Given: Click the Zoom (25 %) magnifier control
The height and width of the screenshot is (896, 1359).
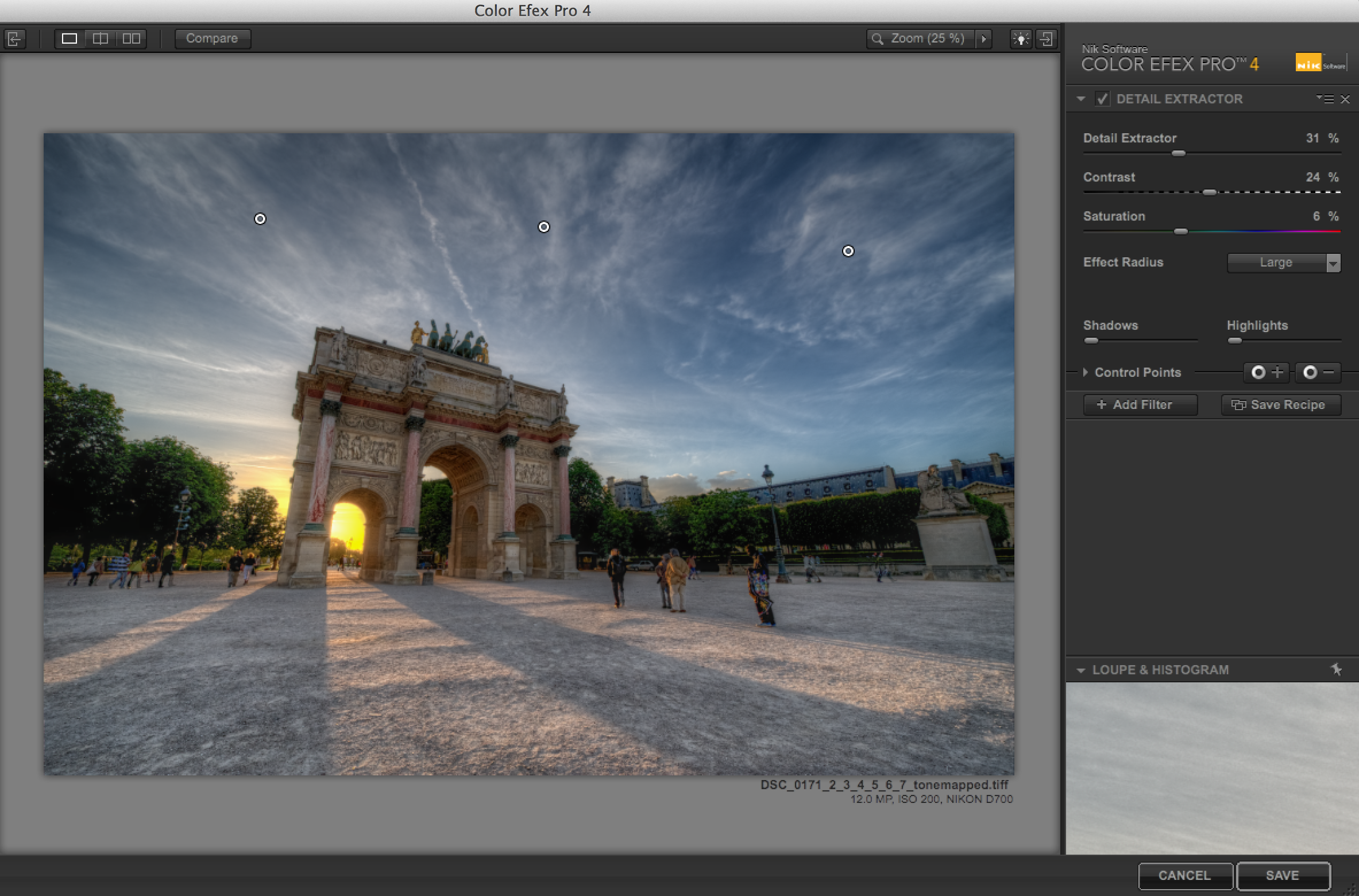Looking at the screenshot, I should pos(920,38).
